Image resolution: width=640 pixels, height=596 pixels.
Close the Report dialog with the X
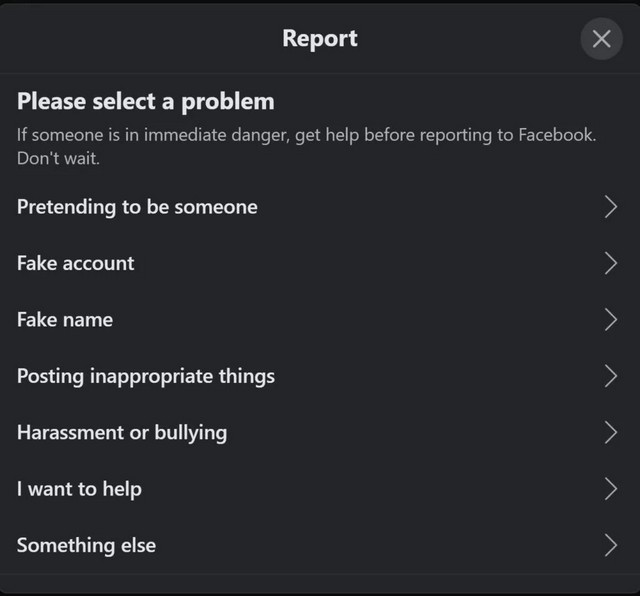pos(601,39)
